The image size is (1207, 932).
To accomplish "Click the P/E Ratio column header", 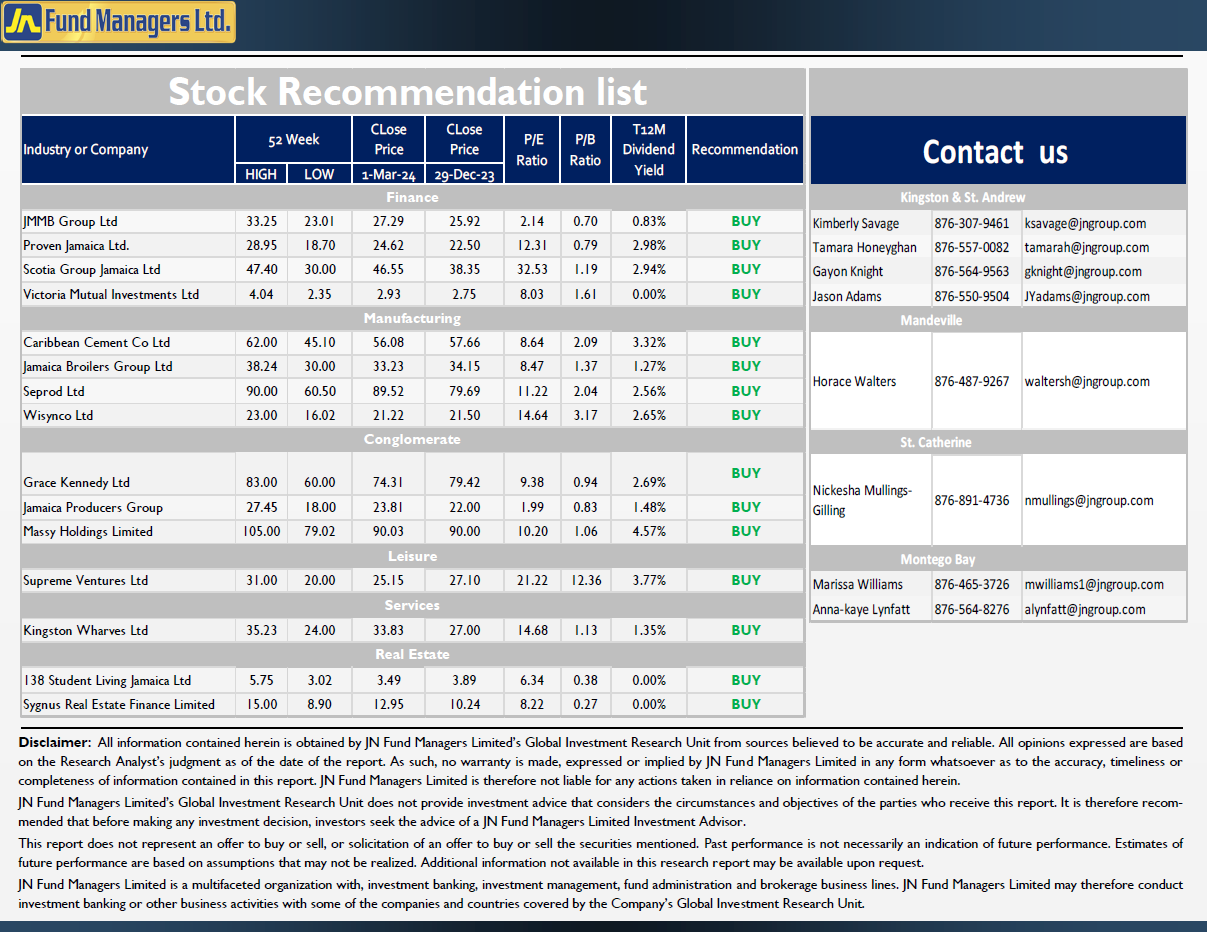I will (532, 150).
